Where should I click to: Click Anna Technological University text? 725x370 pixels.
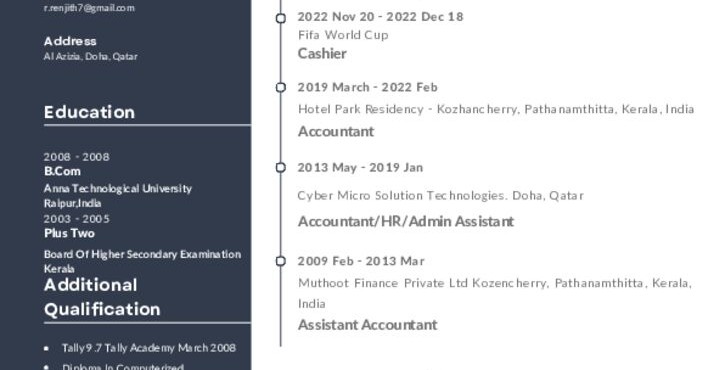[x=118, y=189]
